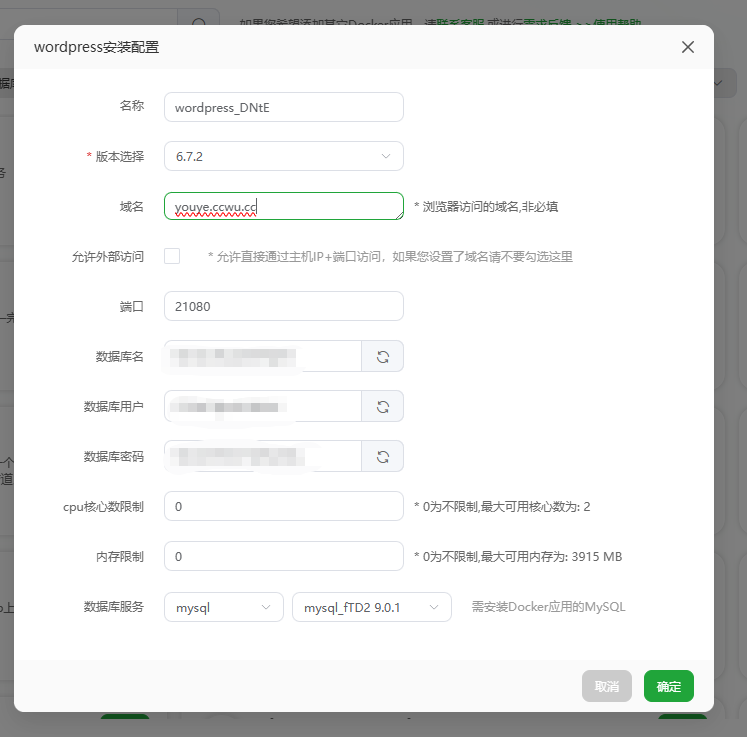This screenshot has width=747, height=737.
Task: Click the resize handle of 域名 textarea
Action: pyautogui.click(x=398, y=215)
